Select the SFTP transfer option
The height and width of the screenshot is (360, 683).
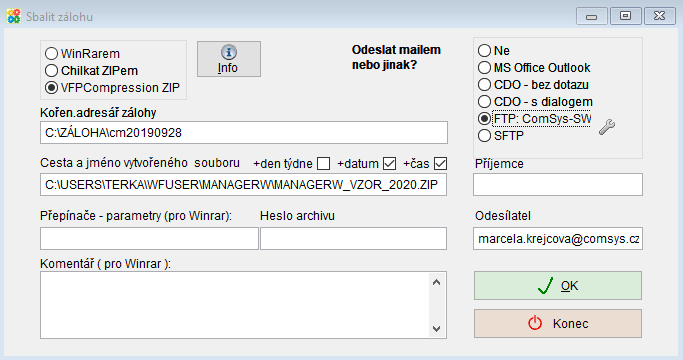point(484,136)
